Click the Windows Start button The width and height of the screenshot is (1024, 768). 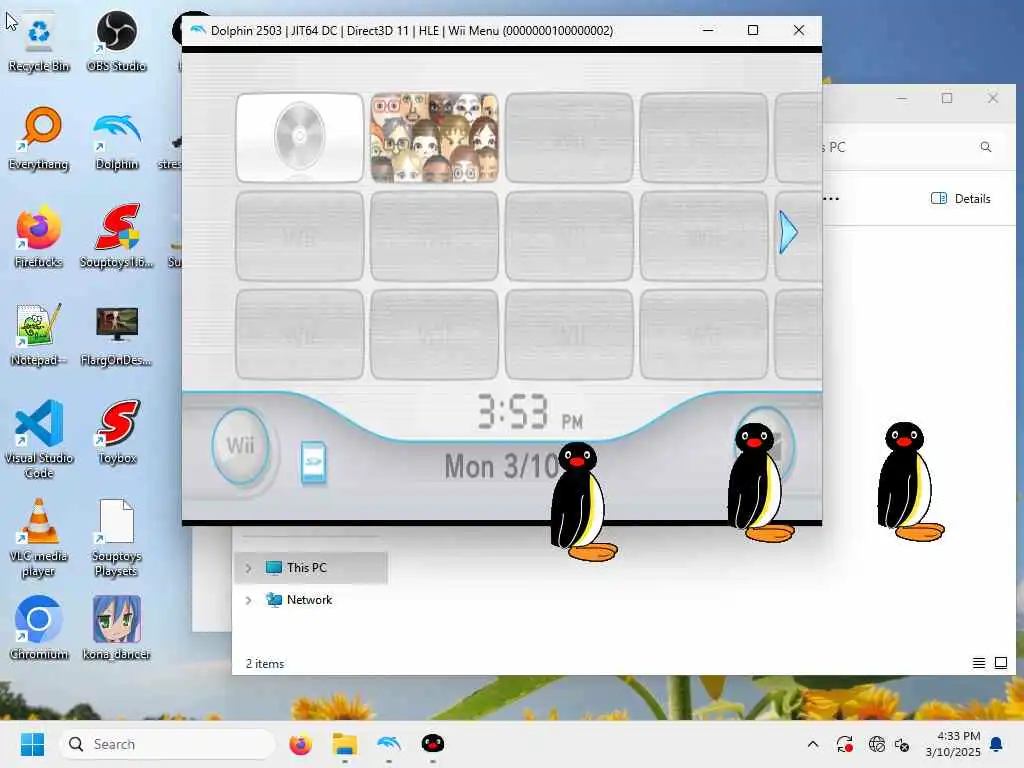32,744
